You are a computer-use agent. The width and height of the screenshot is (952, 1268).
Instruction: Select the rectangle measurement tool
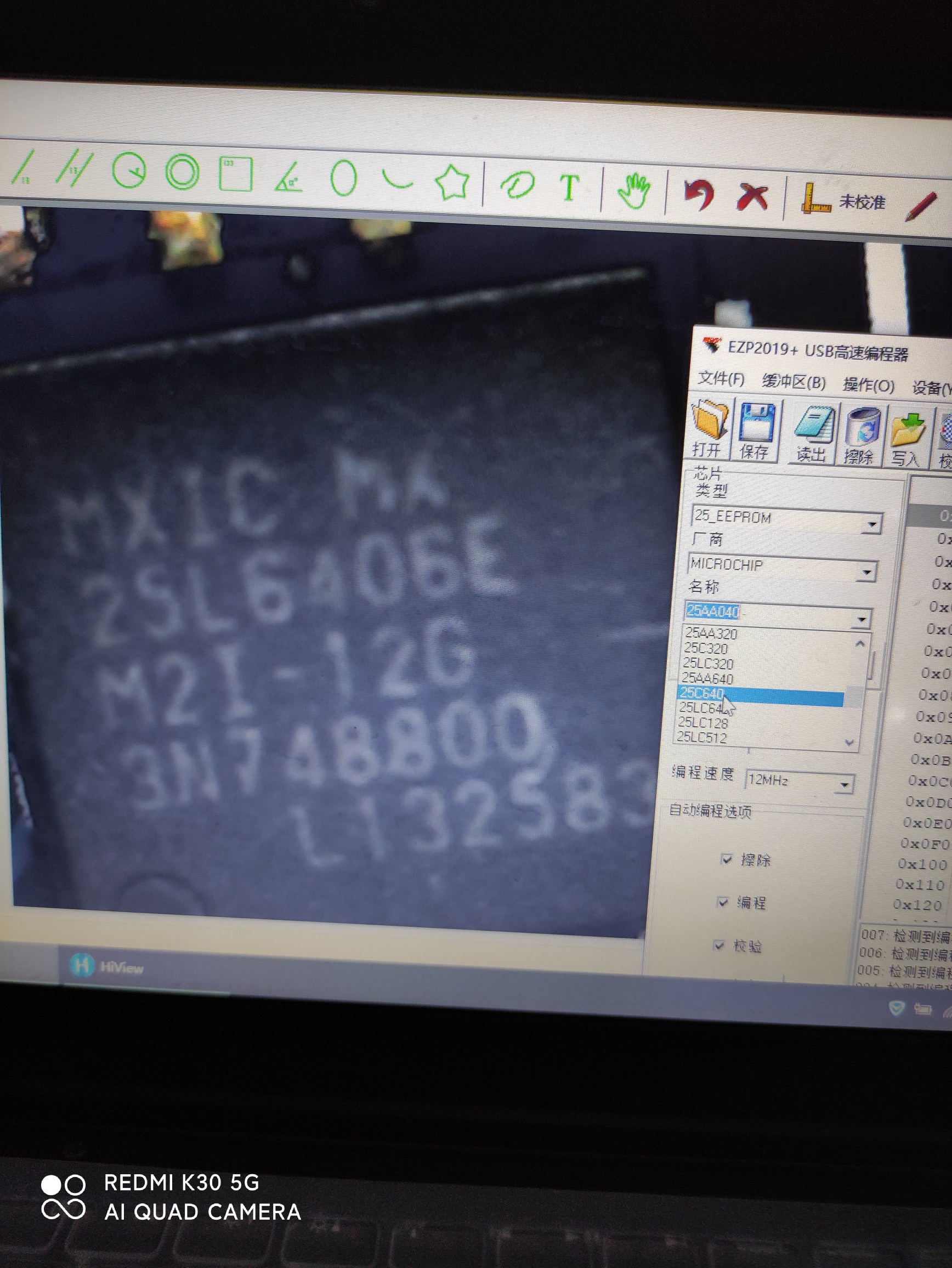click(236, 174)
